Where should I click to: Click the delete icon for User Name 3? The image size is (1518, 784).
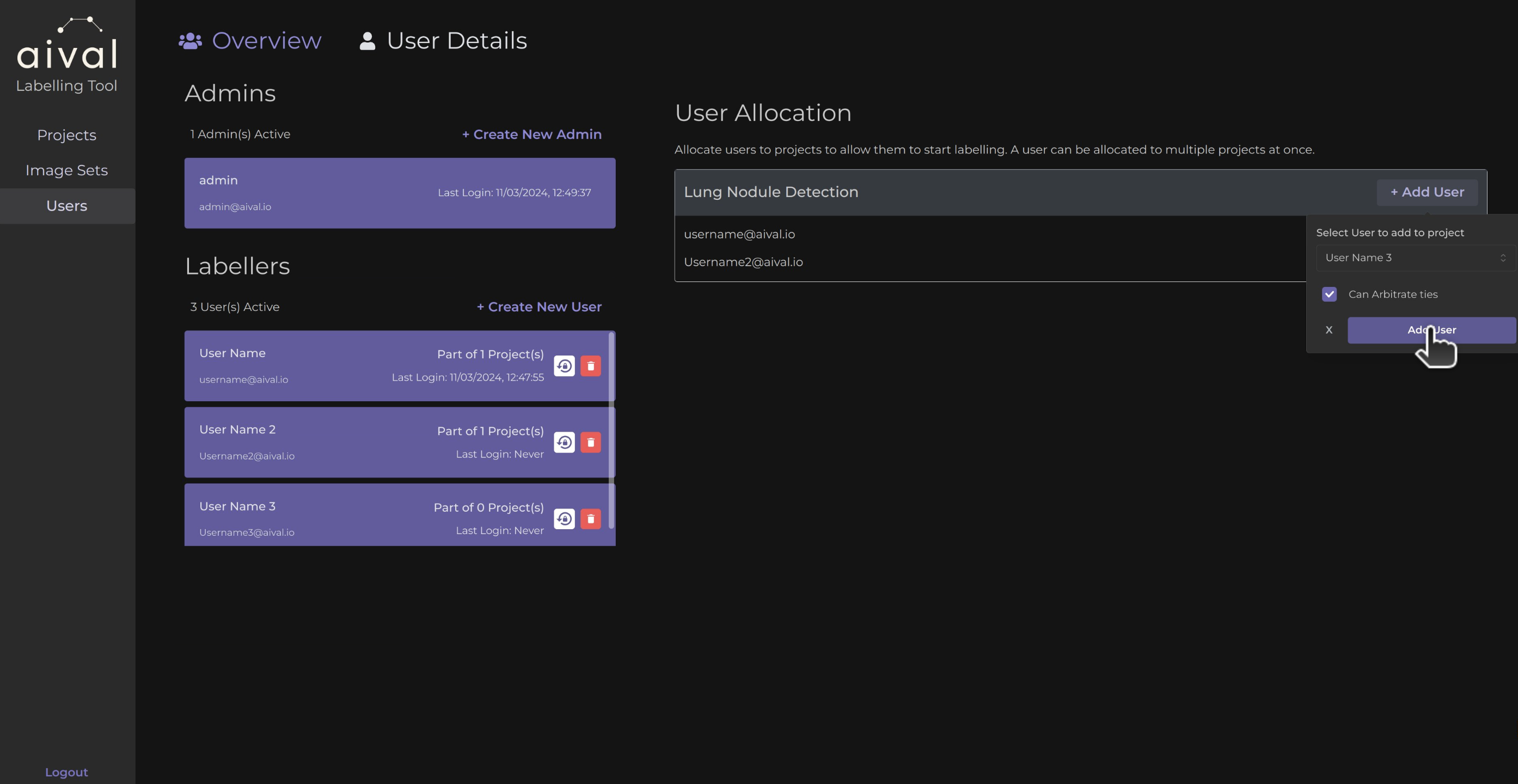[591, 518]
